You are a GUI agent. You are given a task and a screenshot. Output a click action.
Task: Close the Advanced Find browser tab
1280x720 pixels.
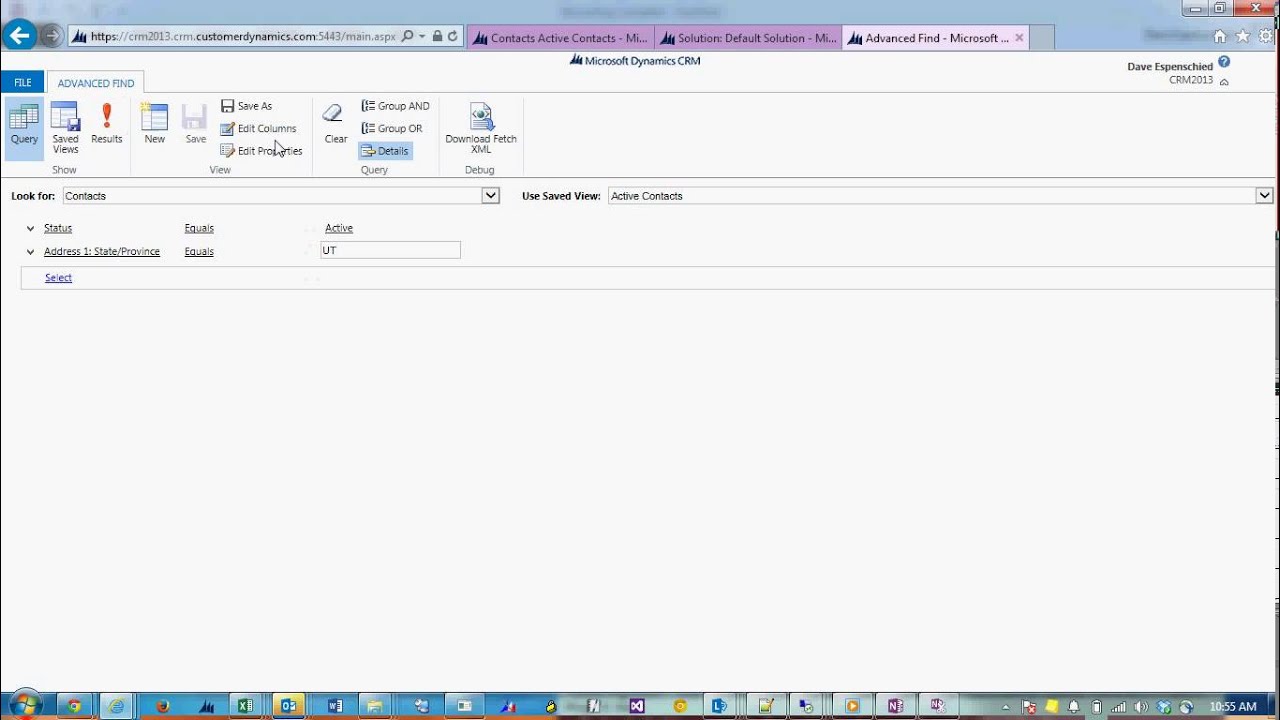click(1019, 38)
